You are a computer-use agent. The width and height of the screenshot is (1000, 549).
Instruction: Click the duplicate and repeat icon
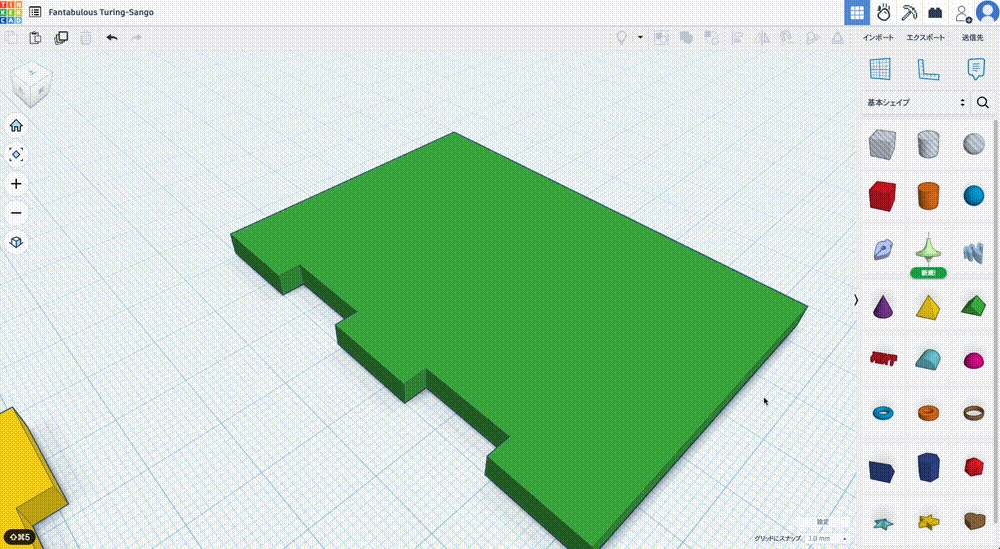pyautogui.click(x=62, y=38)
